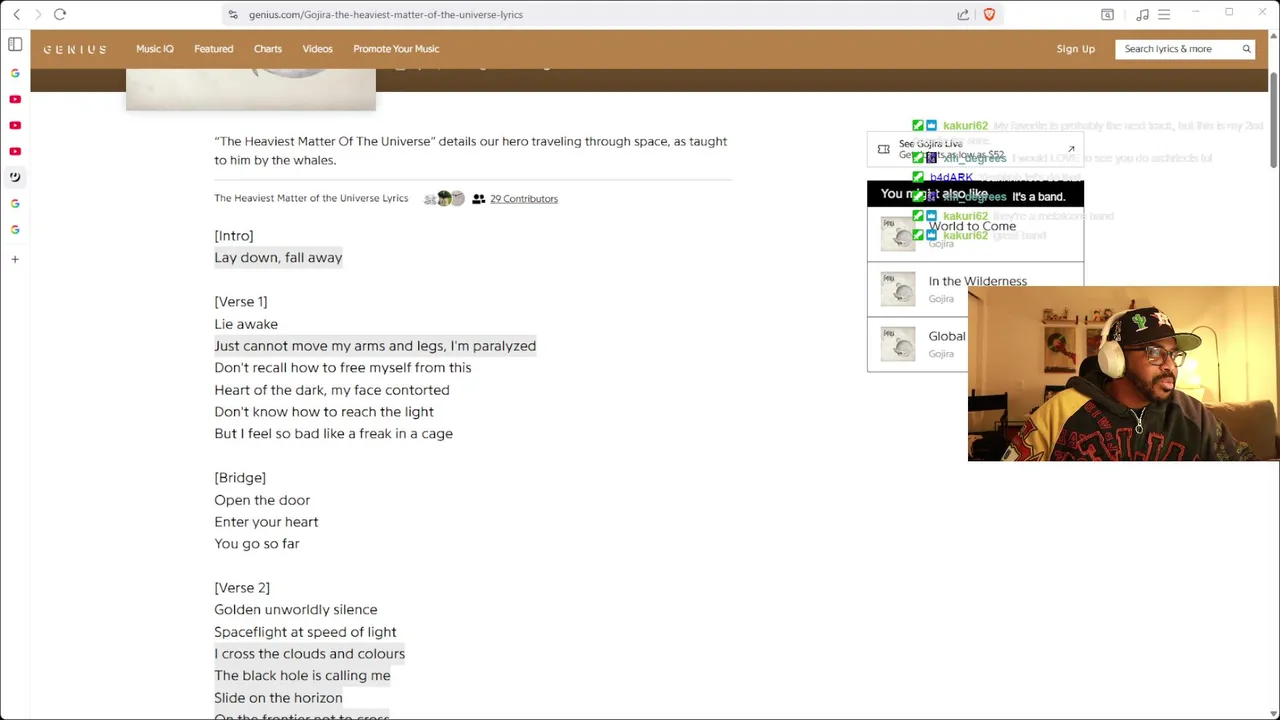The height and width of the screenshot is (720, 1280).
Task: Click the lyric 'Spaceflight at speed of light'
Action: point(305,632)
